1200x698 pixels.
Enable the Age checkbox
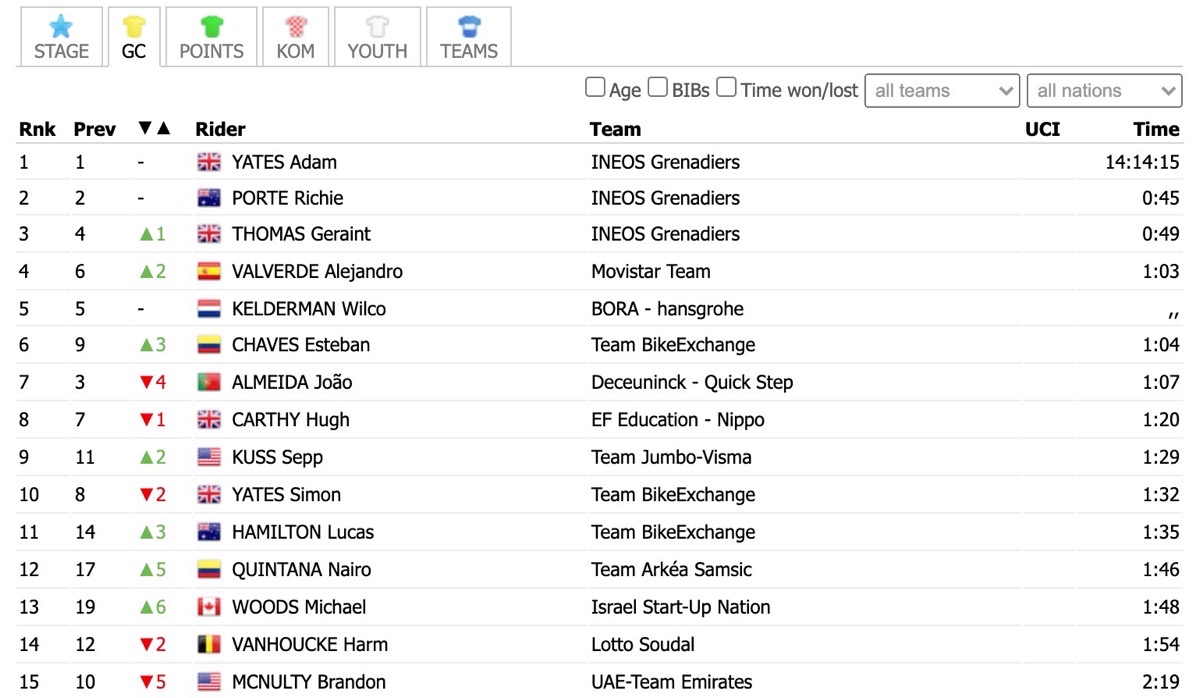tap(595, 88)
